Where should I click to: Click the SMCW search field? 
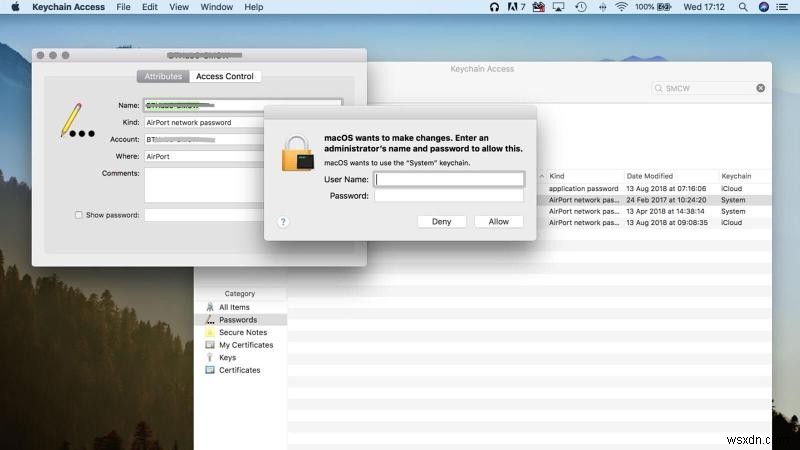[709, 88]
